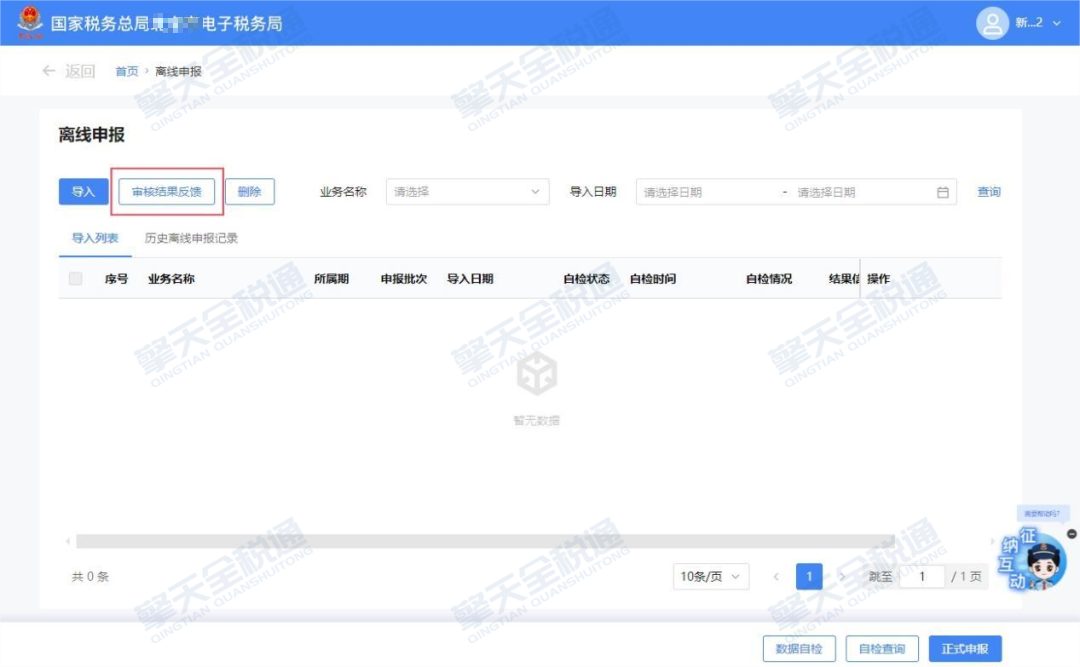Screen dimensions: 1080x667
Task: Go to the next page arrow
Action: [x=842, y=577]
